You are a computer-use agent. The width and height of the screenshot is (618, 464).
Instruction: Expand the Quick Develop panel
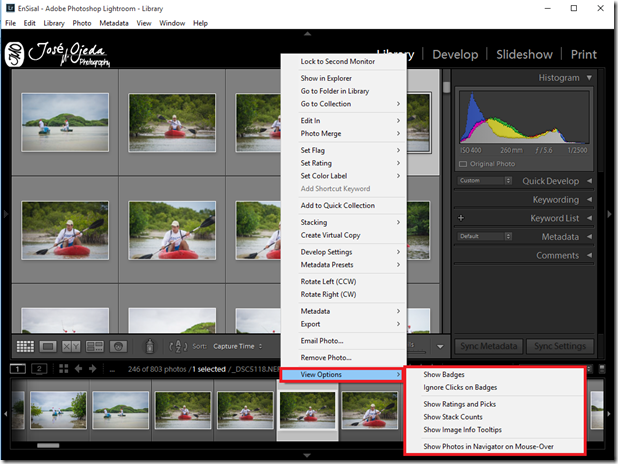tap(590, 181)
